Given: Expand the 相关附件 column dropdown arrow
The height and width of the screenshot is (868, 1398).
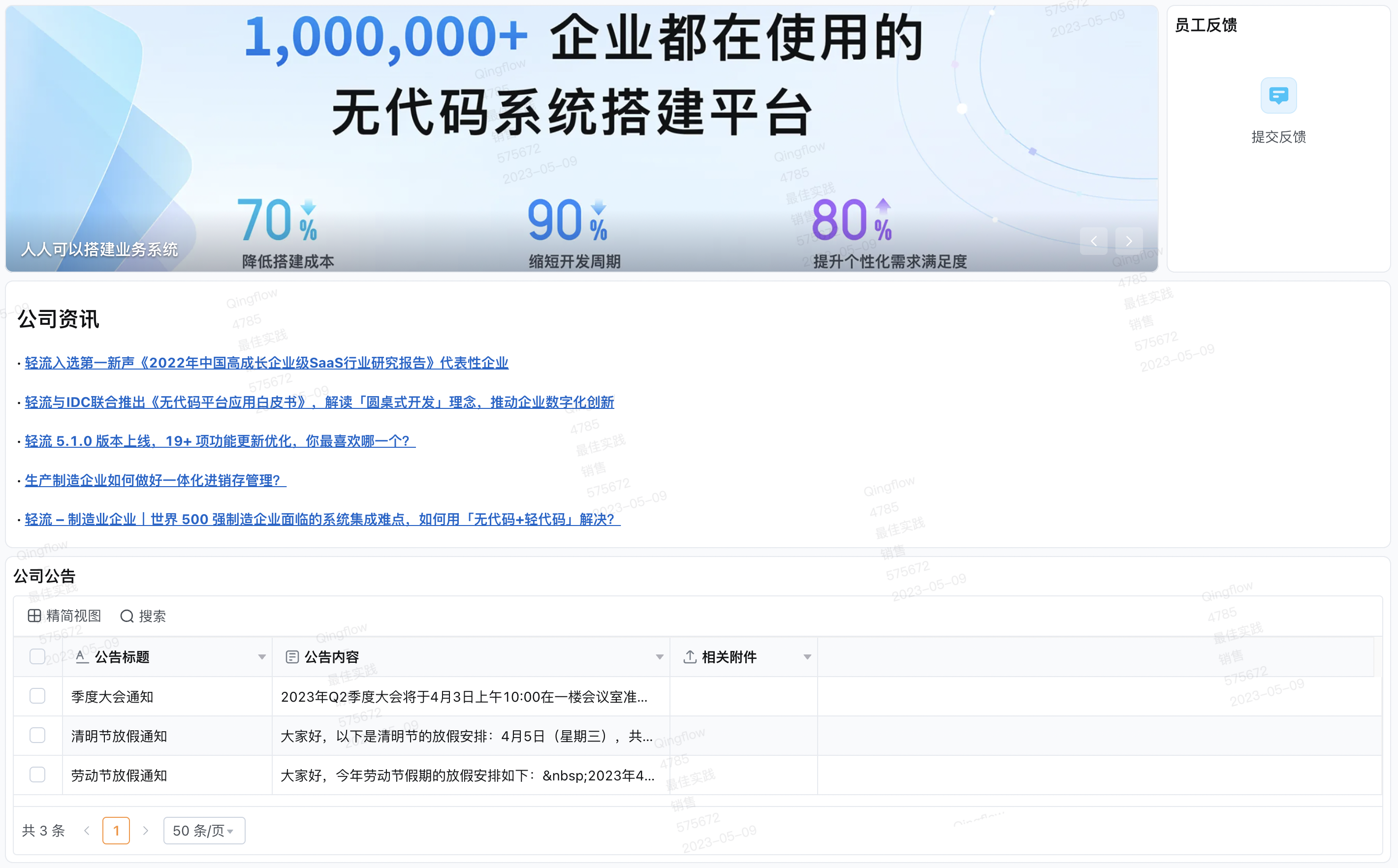Looking at the screenshot, I should click(x=807, y=657).
